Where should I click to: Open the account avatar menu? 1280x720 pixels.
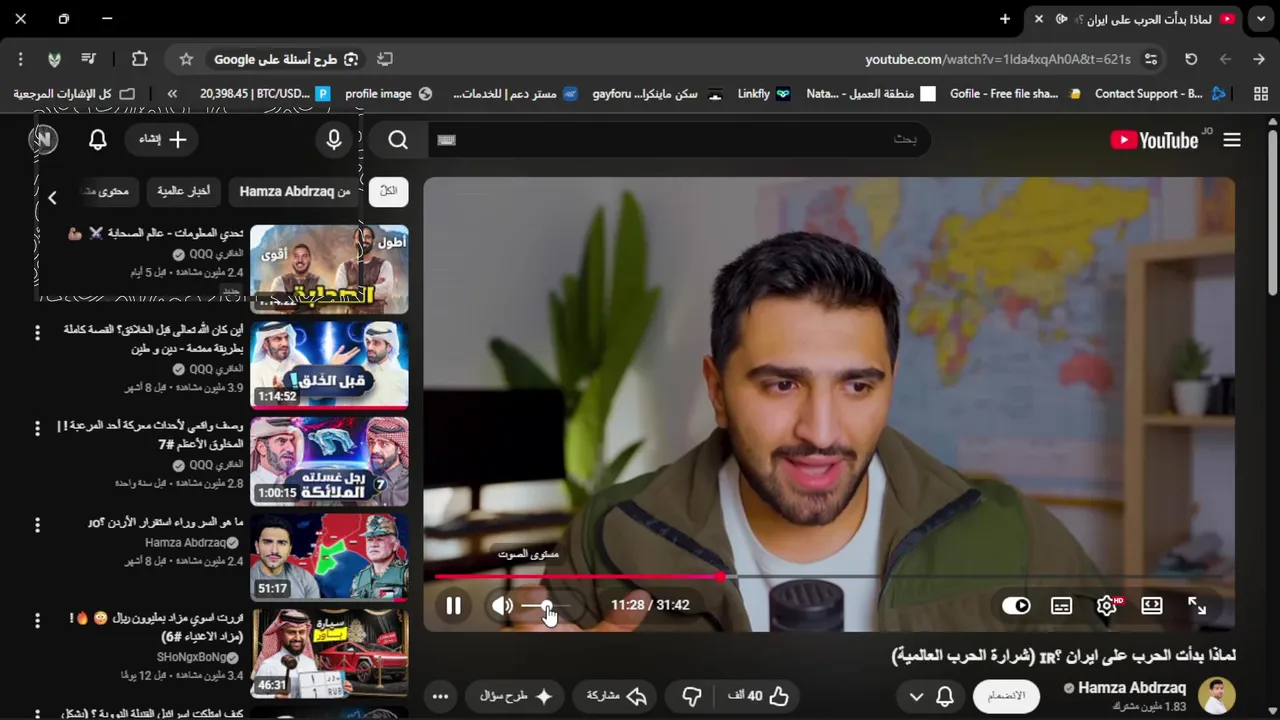tap(43, 140)
